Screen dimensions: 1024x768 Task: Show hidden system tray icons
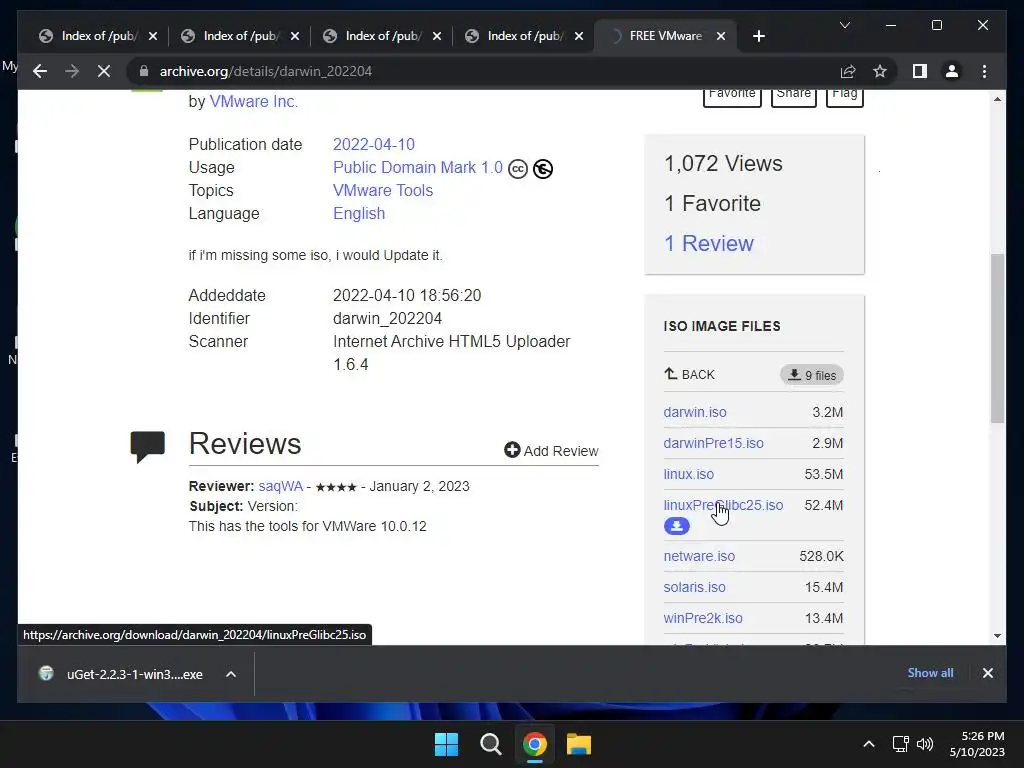[869, 744]
